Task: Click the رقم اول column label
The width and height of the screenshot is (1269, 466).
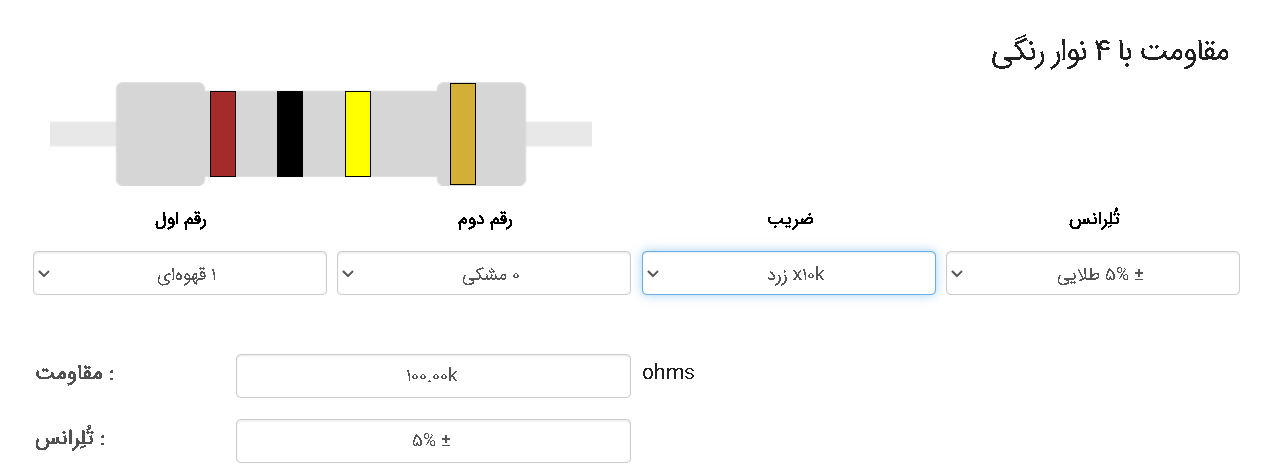Action: [180, 221]
